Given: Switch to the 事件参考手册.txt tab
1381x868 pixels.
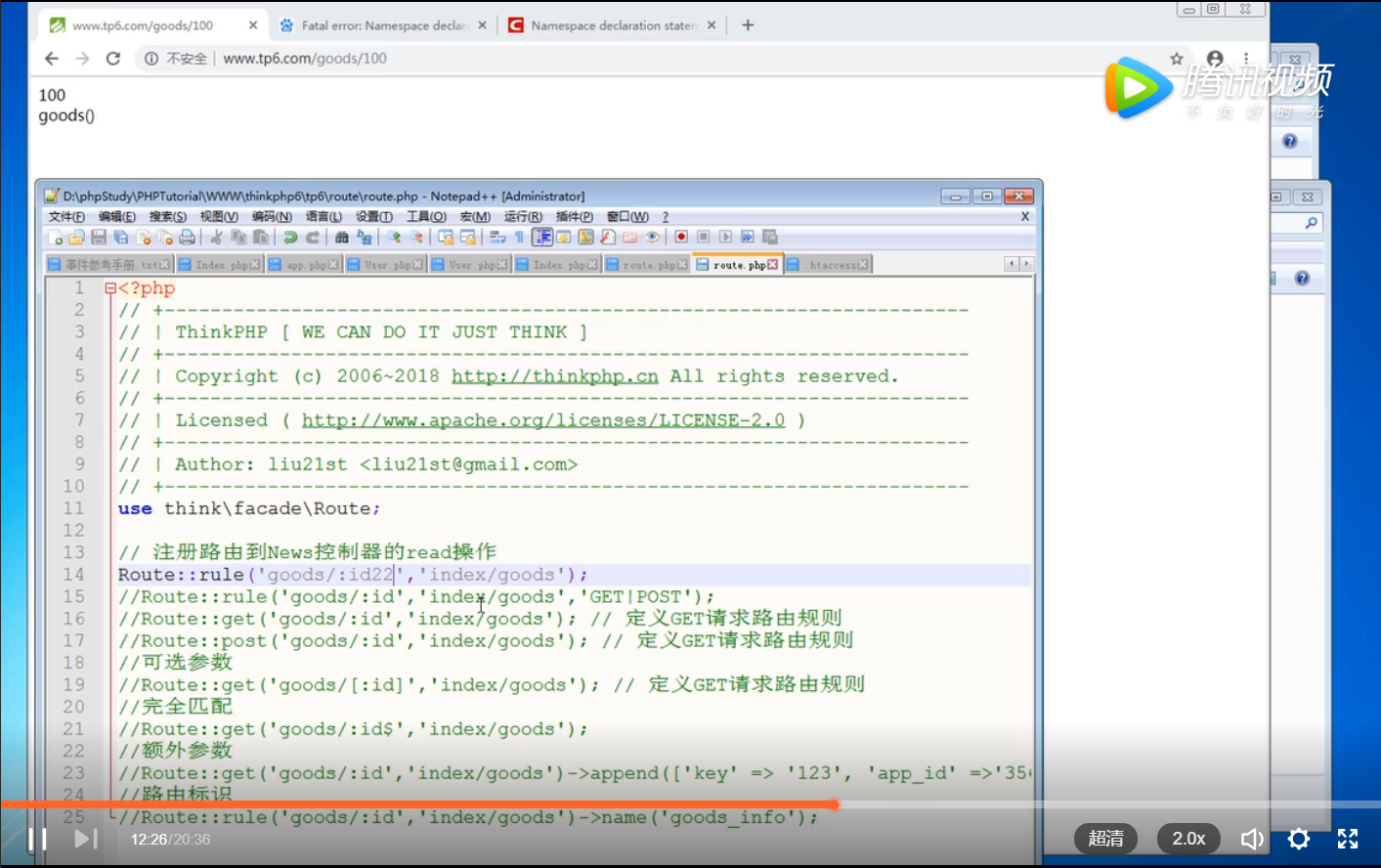Looking at the screenshot, I should click(108, 265).
